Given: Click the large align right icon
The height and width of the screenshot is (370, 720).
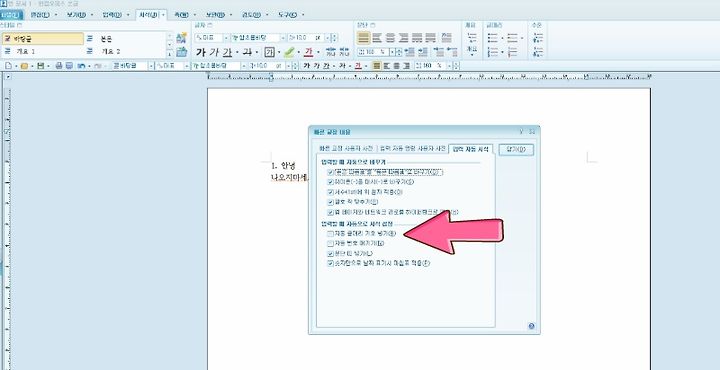Looking at the screenshot, I should [x=404, y=38].
